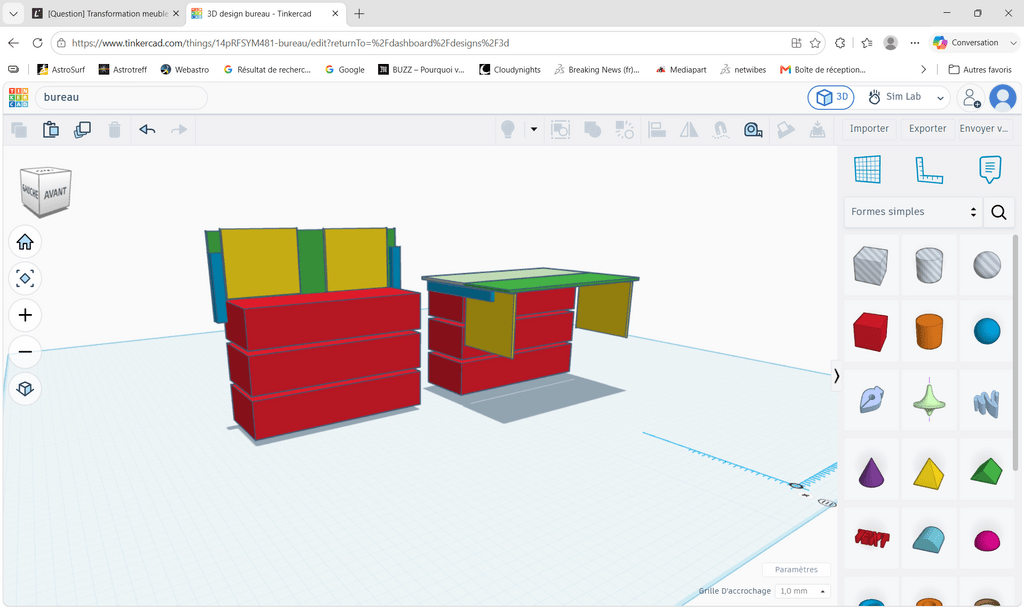Select the Fit all in view icon

tap(25, 279)
